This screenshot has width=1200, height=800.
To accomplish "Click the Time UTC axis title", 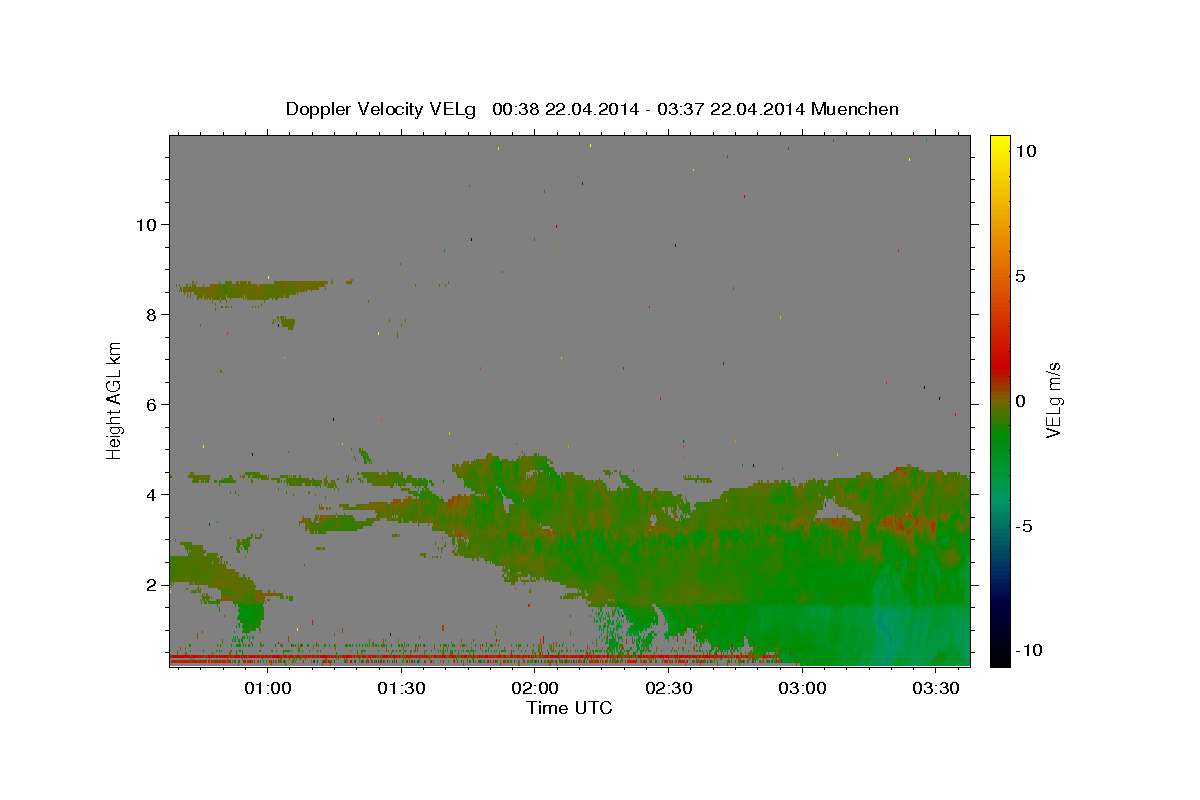I will coord(569,708).
